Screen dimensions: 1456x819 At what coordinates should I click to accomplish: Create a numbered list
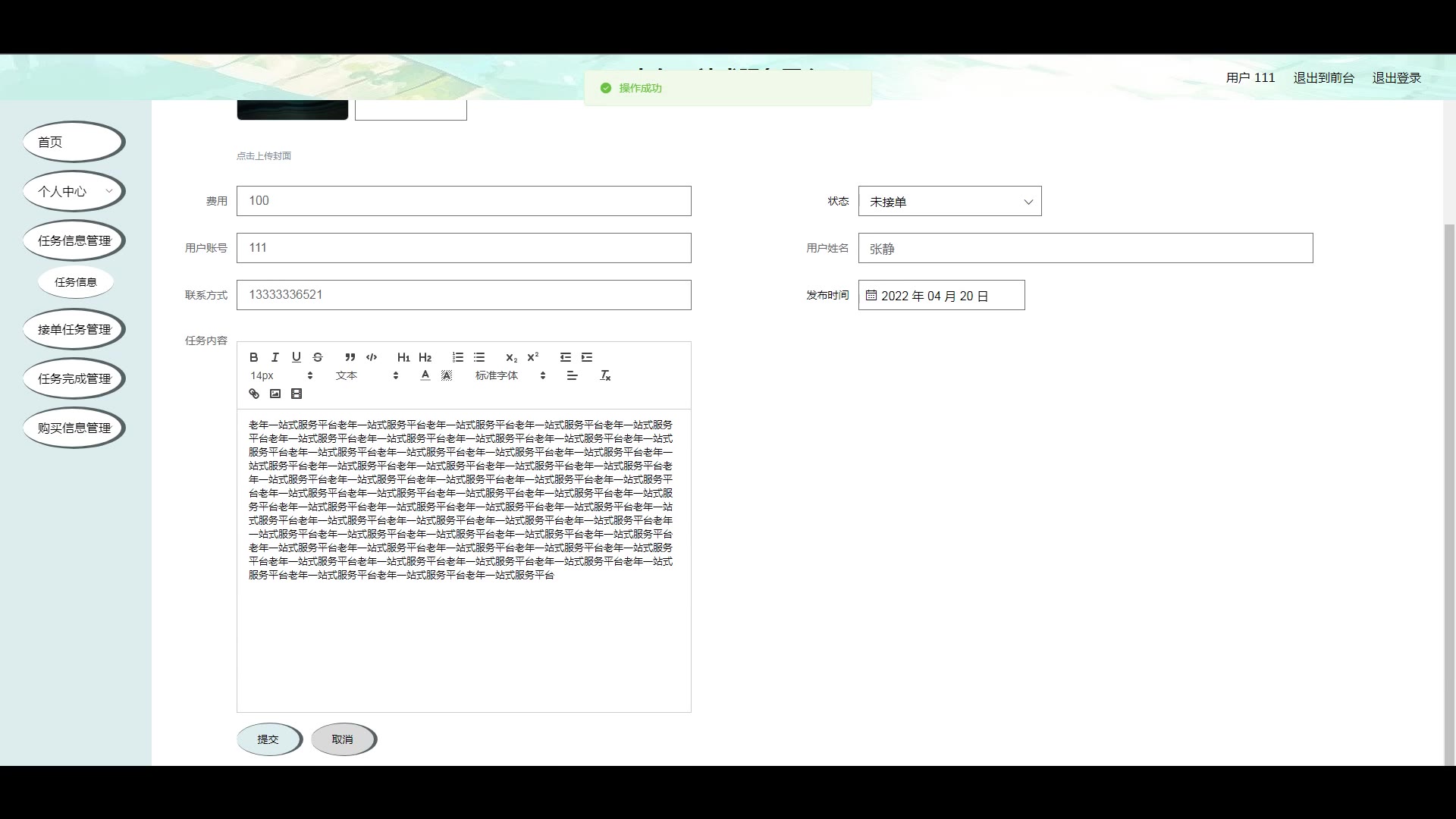click(x=458, y=357)
